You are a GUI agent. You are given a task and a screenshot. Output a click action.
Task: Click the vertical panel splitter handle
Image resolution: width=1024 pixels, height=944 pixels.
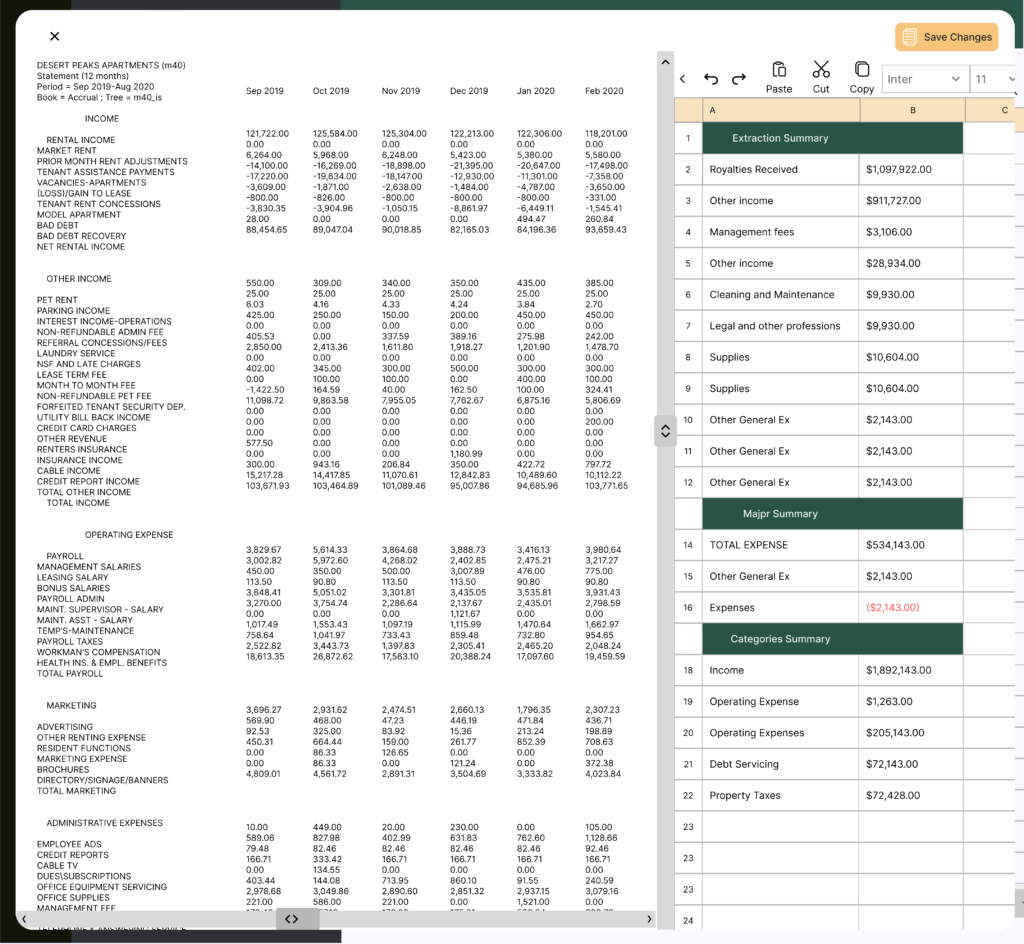pyautogui.click(x=665, y=431)
